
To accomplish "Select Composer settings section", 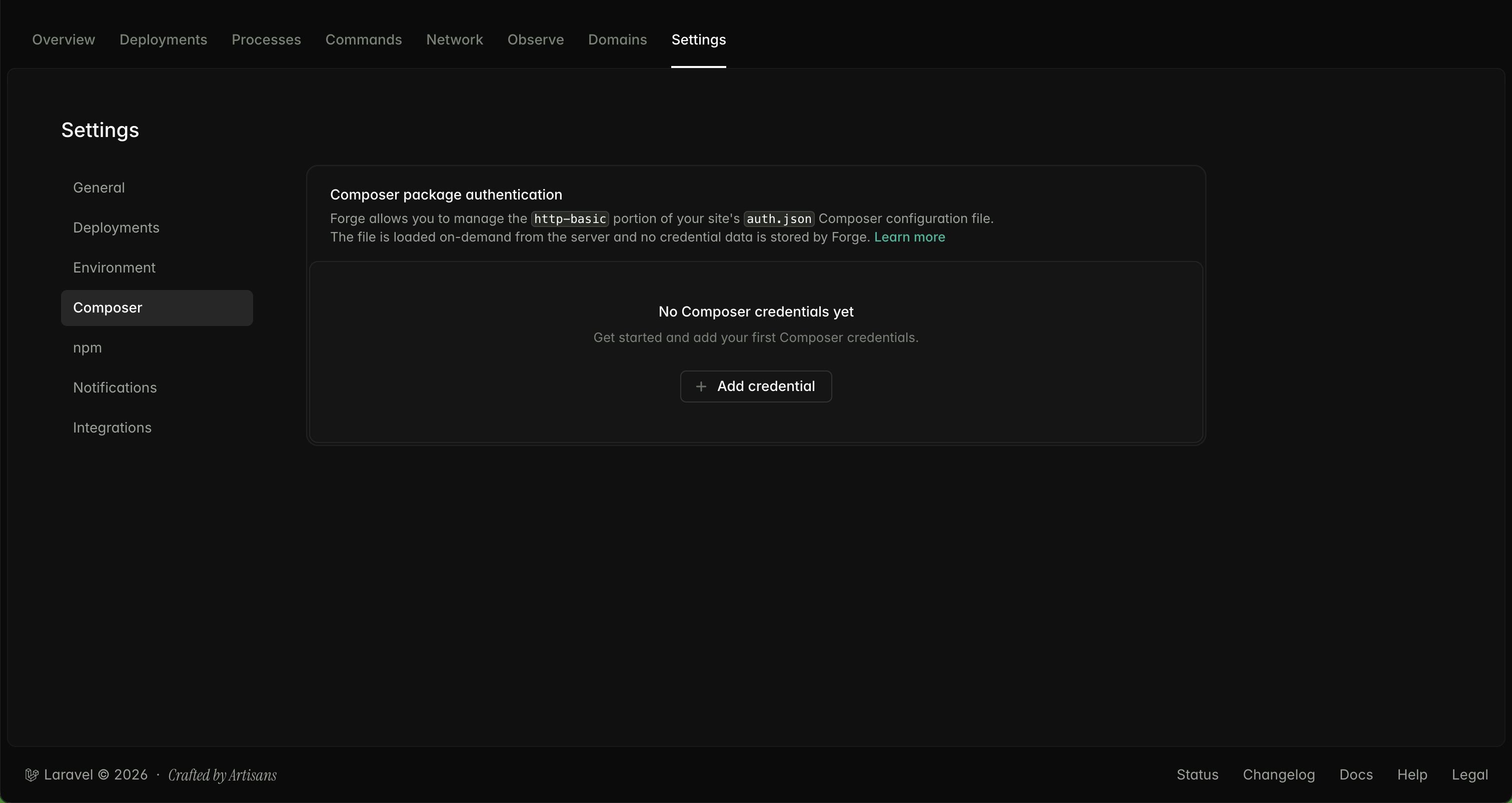I will point(157,308).
